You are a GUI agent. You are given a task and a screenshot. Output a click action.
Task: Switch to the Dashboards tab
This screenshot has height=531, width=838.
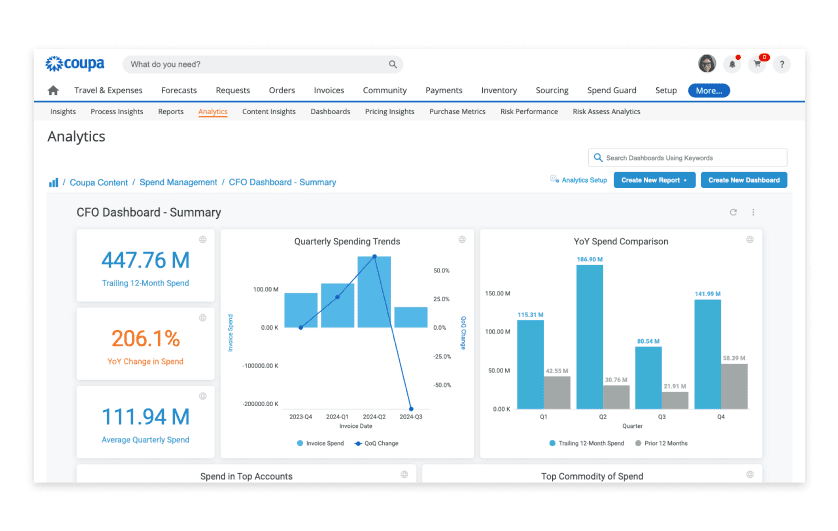pos(330,112)
